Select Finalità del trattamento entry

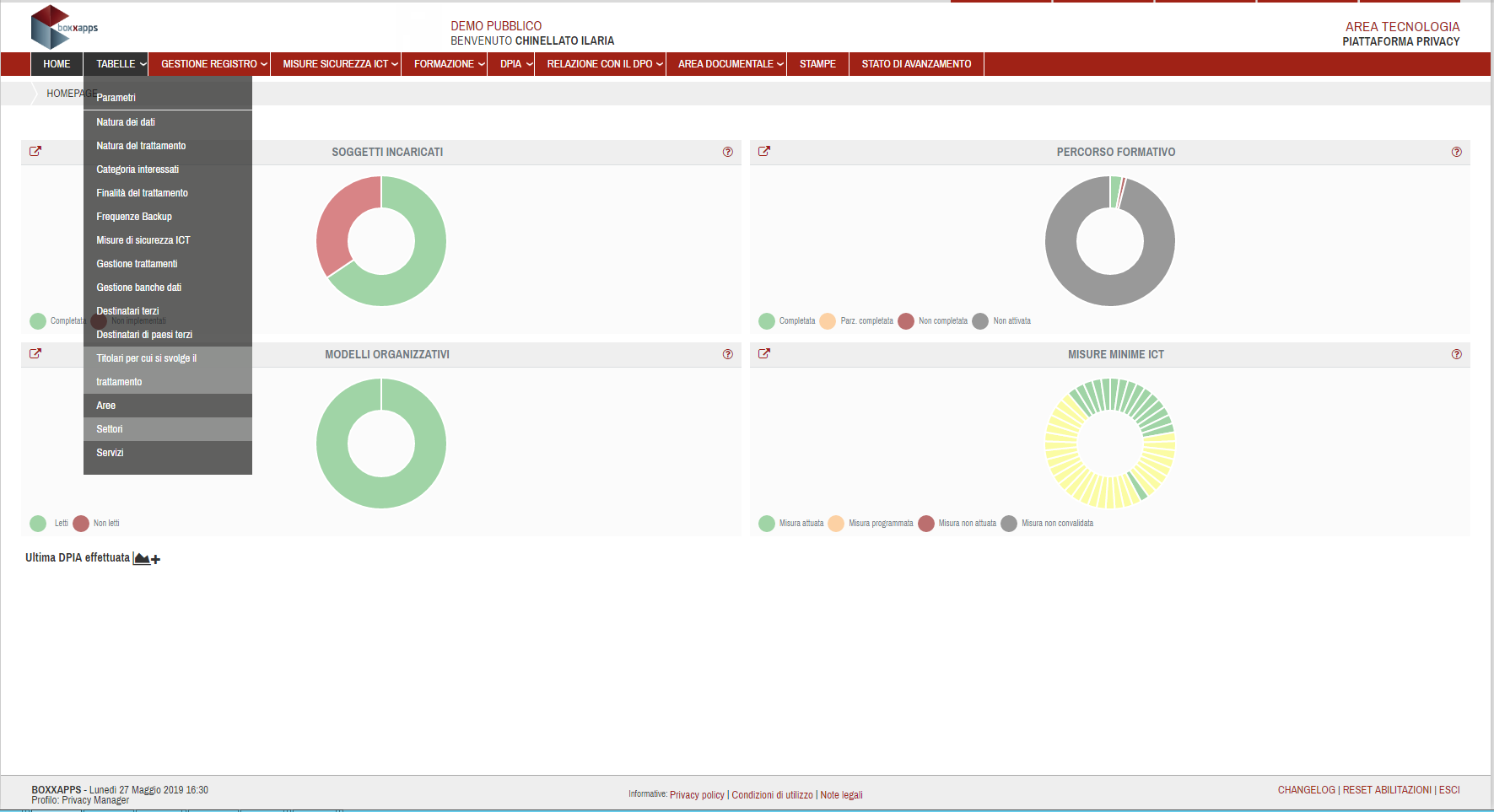click(168, 193)
